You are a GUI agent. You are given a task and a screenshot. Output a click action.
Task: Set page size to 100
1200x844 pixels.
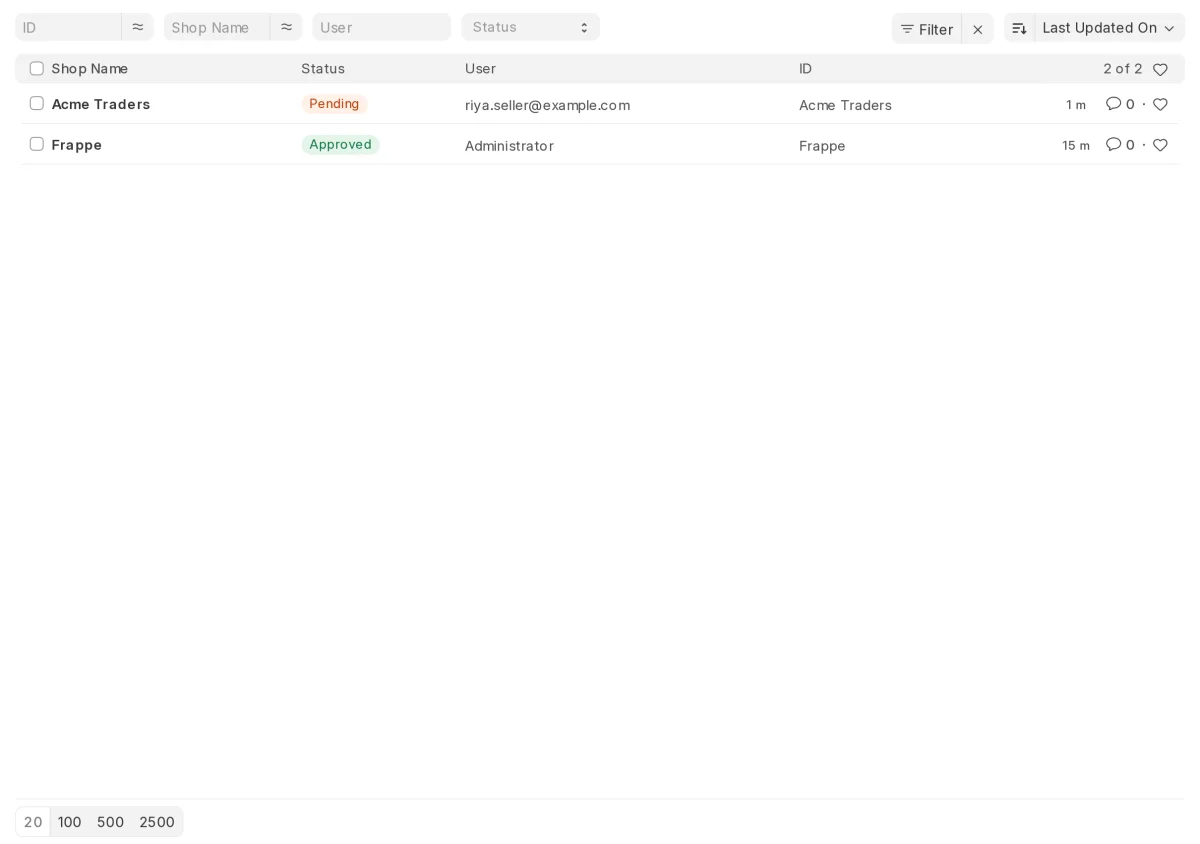(70, 822)
